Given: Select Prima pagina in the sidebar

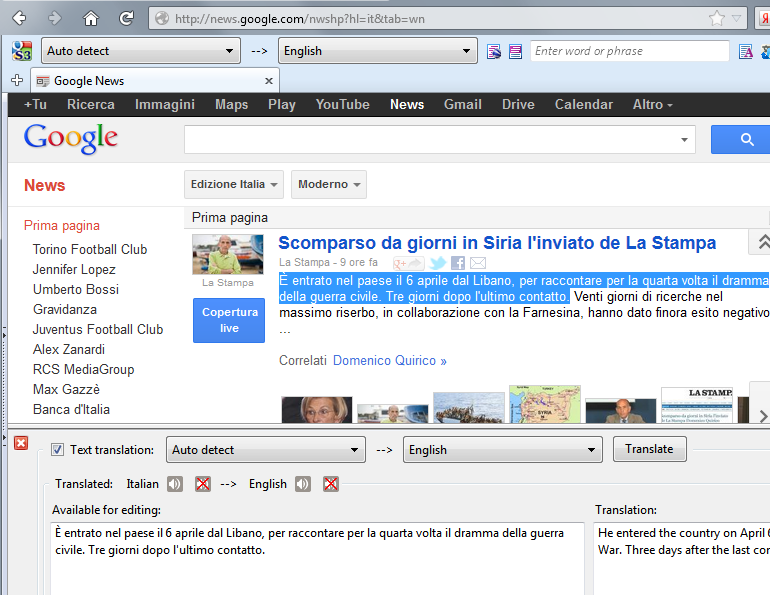Looking at the screenshot, I should pyautogui.click(x=61, y=225).
